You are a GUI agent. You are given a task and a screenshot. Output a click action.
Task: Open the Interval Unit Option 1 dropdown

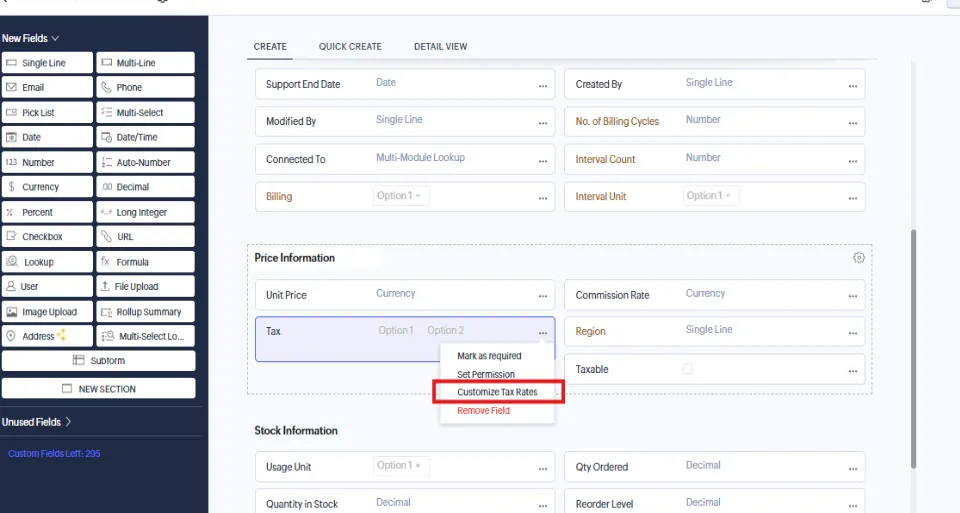(711, 196)
